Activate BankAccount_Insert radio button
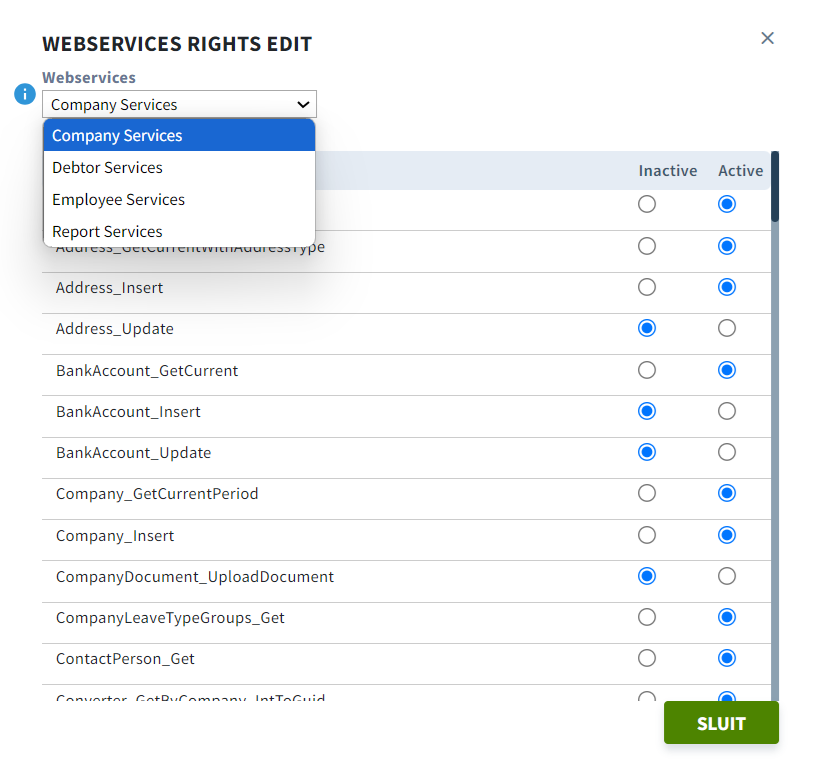819x770 pixels. click(727, 412)
